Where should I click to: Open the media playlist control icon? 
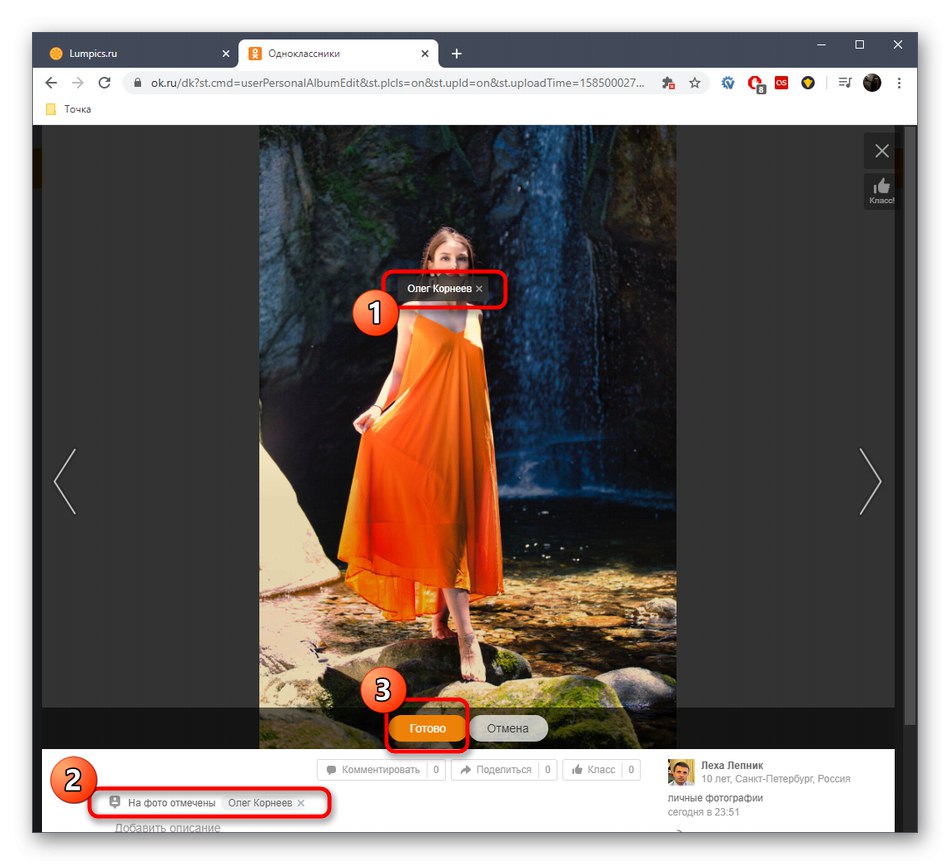tap(845, 83)
